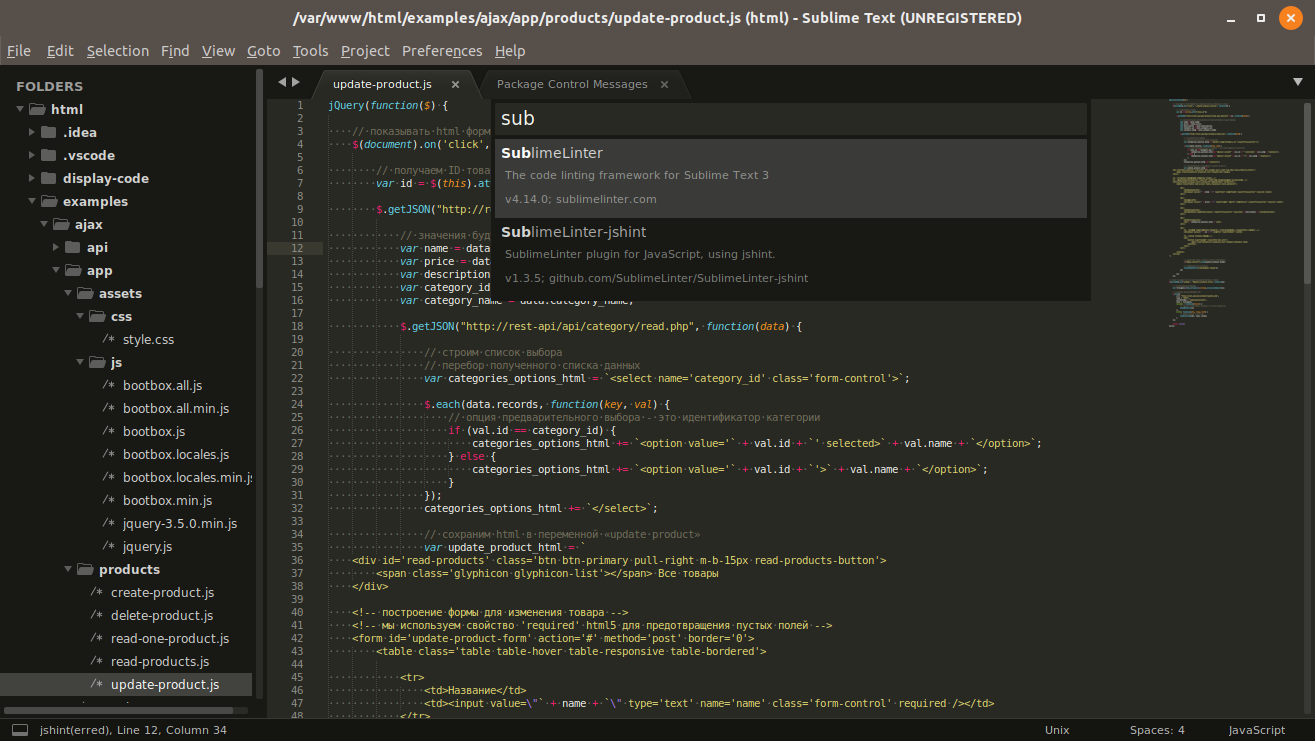Open bootbox.js file
This screenshot has width=1315, height=741.
tap(154, 431)
